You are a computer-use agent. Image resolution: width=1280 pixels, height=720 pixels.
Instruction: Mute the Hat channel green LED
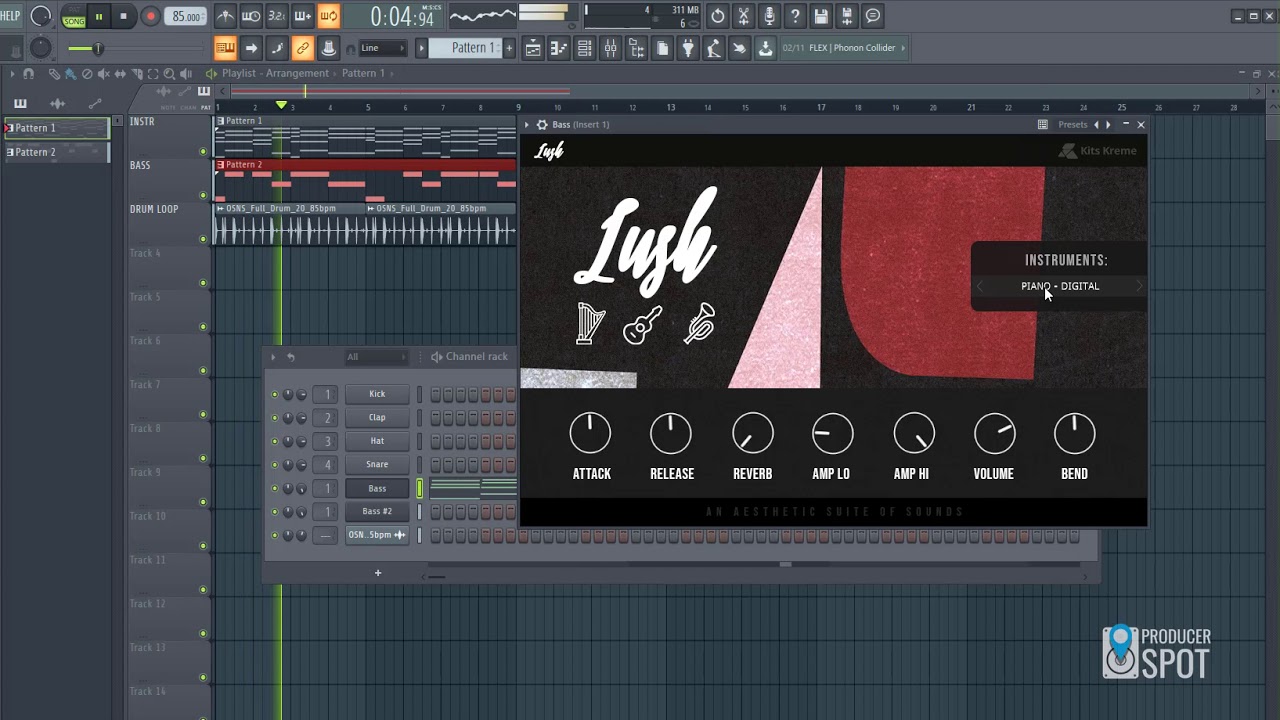(275, 441)
